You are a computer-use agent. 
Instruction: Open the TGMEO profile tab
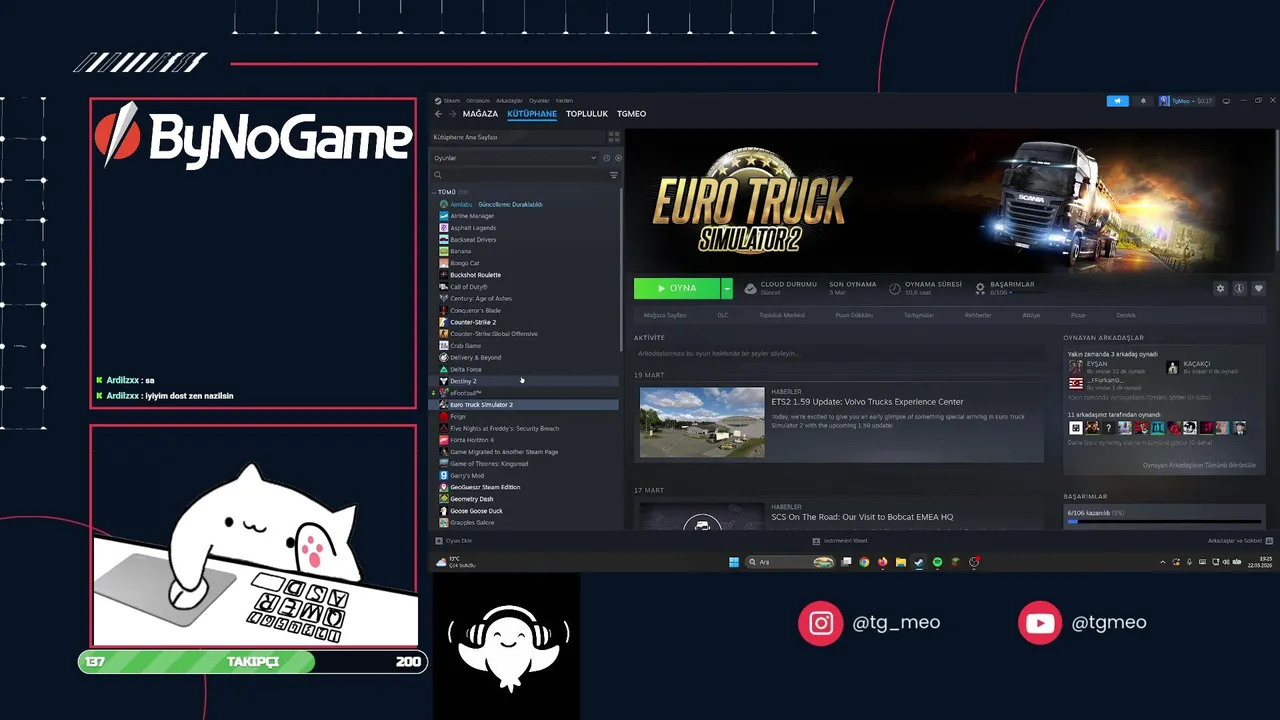point(631,114)
